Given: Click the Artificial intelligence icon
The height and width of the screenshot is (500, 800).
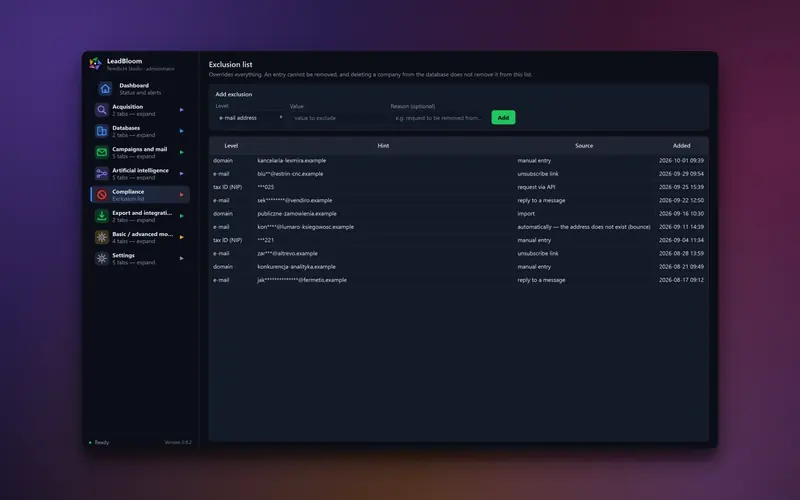Looking at the screenshot, I should tap(102, 173).
